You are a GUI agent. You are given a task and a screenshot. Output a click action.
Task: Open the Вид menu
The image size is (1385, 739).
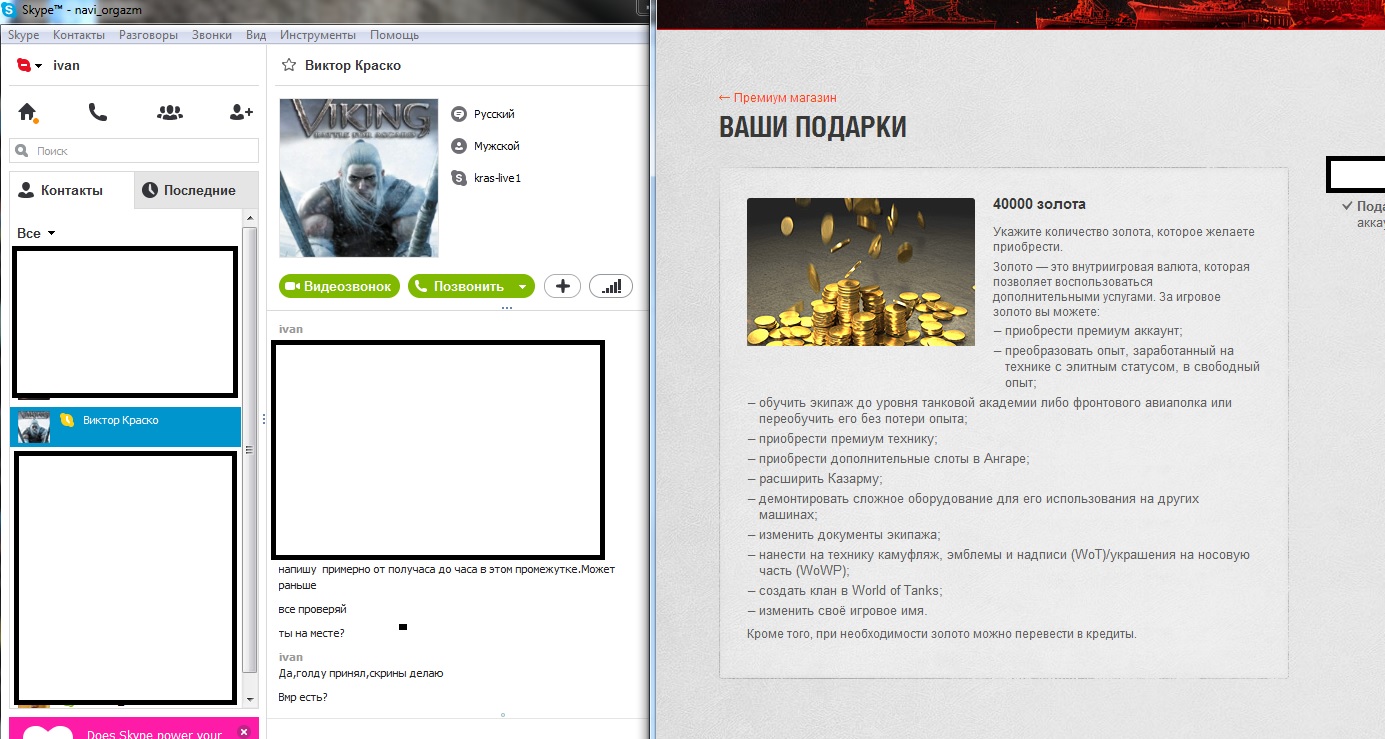pyautogui.click(x=256, y=35)
